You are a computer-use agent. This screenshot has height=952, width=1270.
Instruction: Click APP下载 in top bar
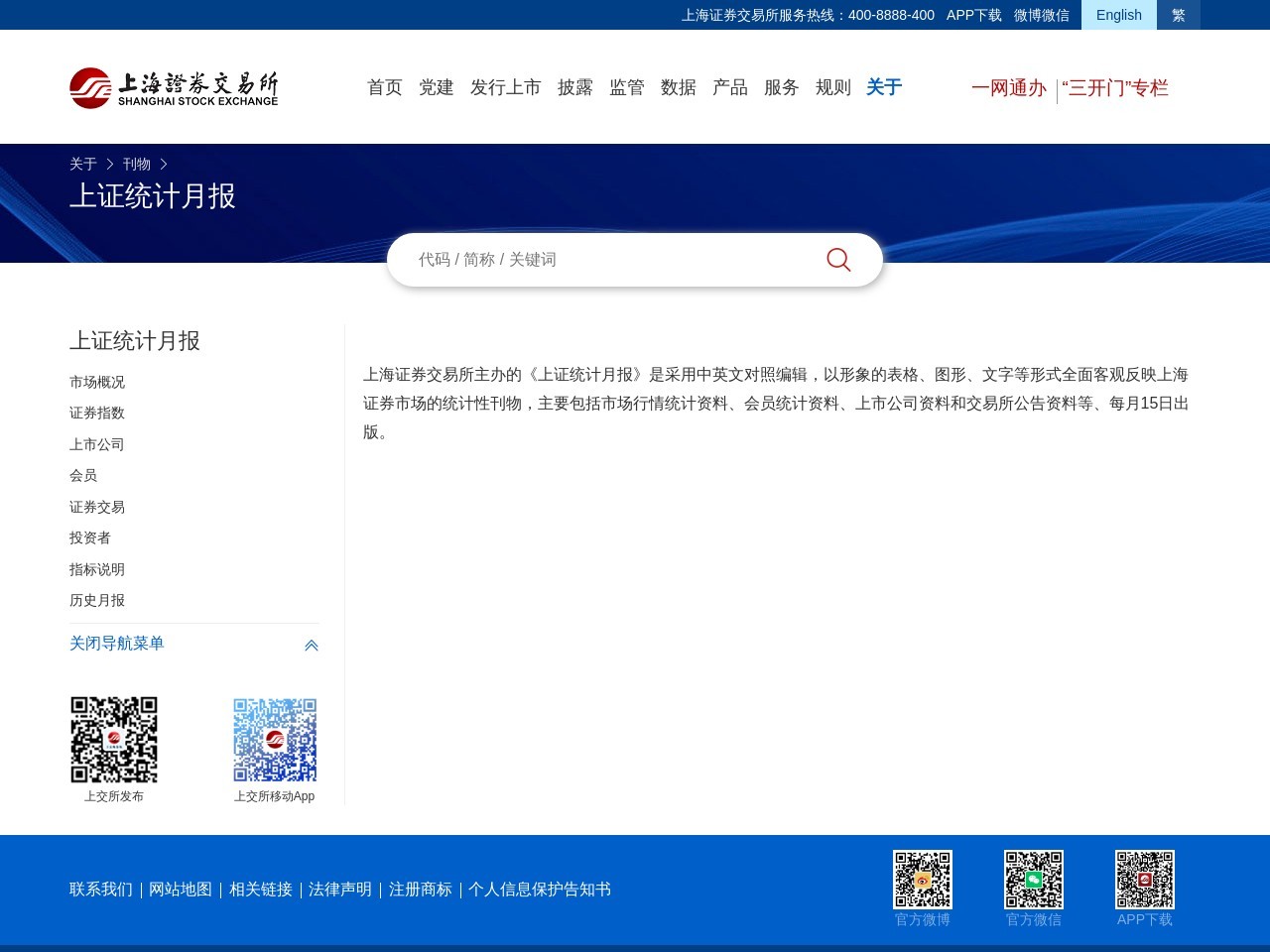(x=974, y=15)
